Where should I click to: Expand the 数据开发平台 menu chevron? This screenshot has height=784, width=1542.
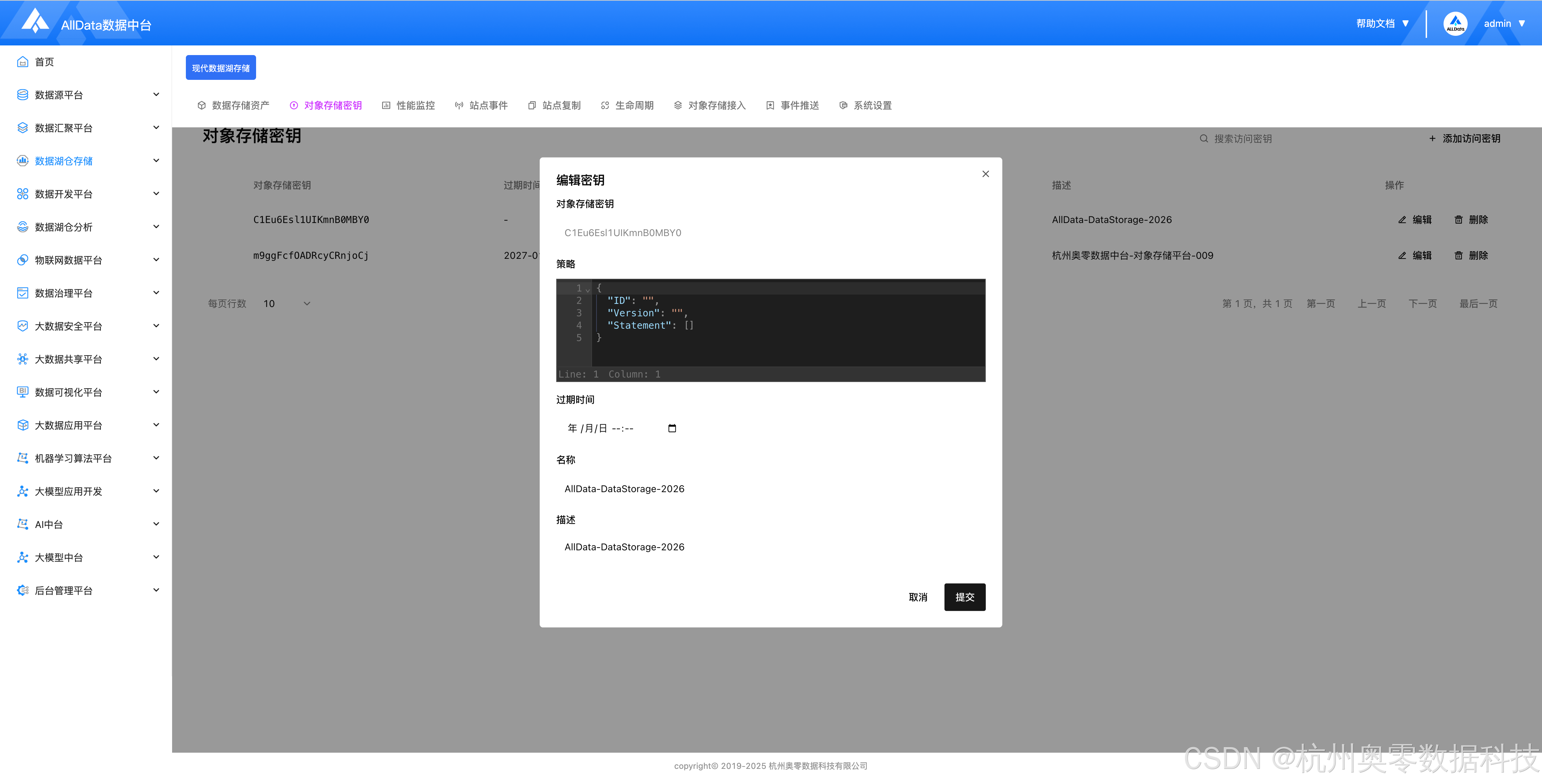tap(156, 194)
